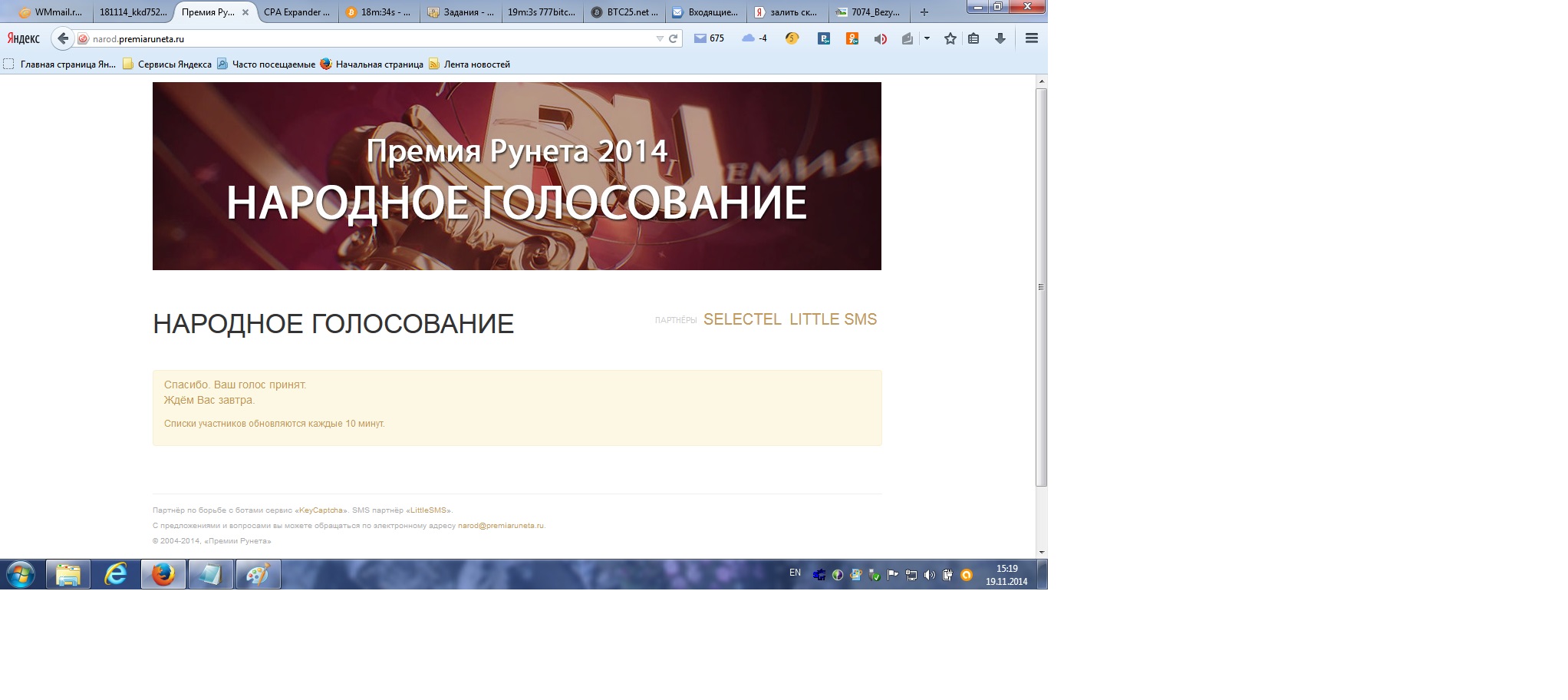The height and width of the screenshot is (700, 1568).
Task: Open Windows Explorer from the taskbar
Action: pos(68,574)
